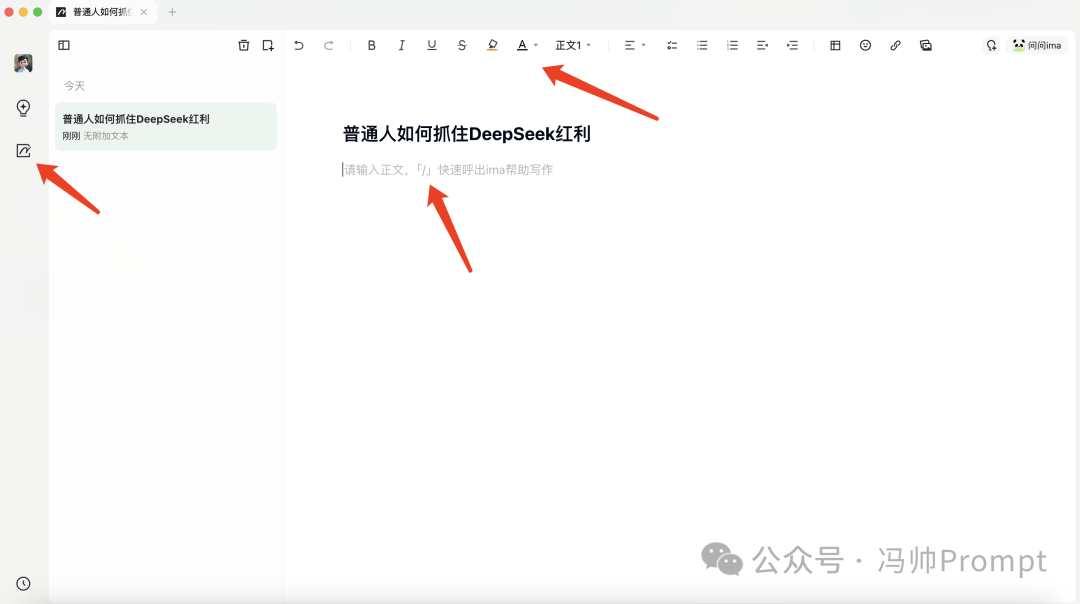The image size is (1080, 604).
Task: Redo the last edit
Action: (x=329, y=45)
